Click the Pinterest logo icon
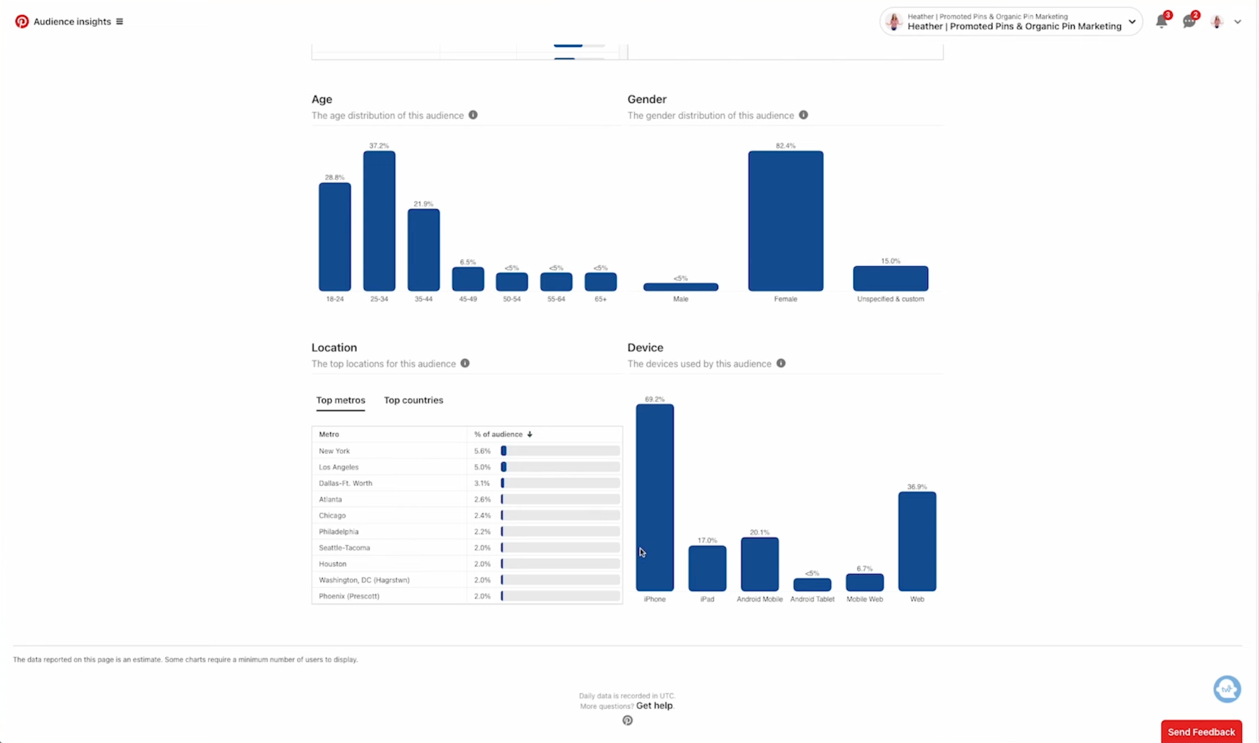This screenshot has height=743, width=1259. click(x=21, y=21)
